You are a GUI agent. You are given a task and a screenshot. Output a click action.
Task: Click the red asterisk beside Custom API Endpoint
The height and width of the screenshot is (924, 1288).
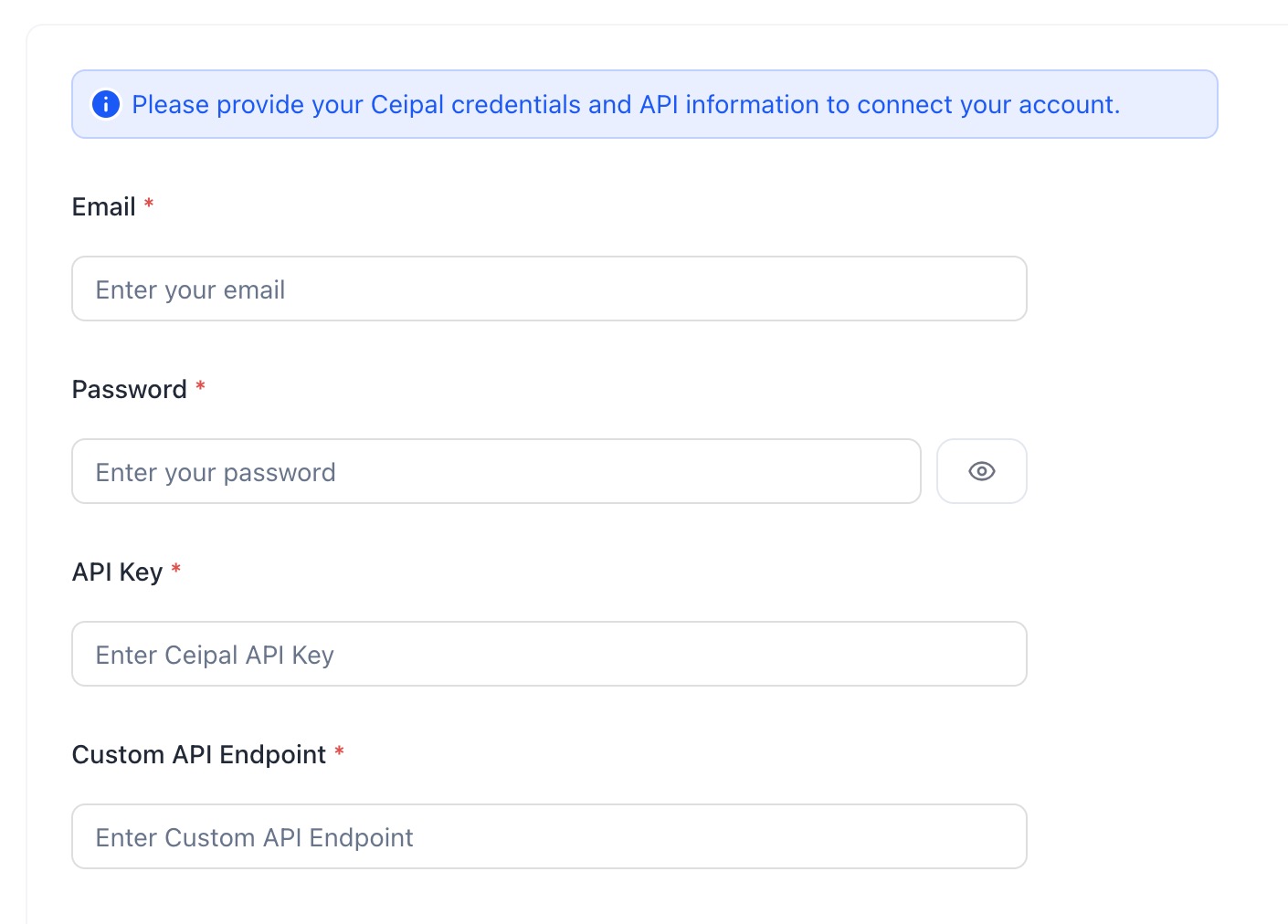339,752
